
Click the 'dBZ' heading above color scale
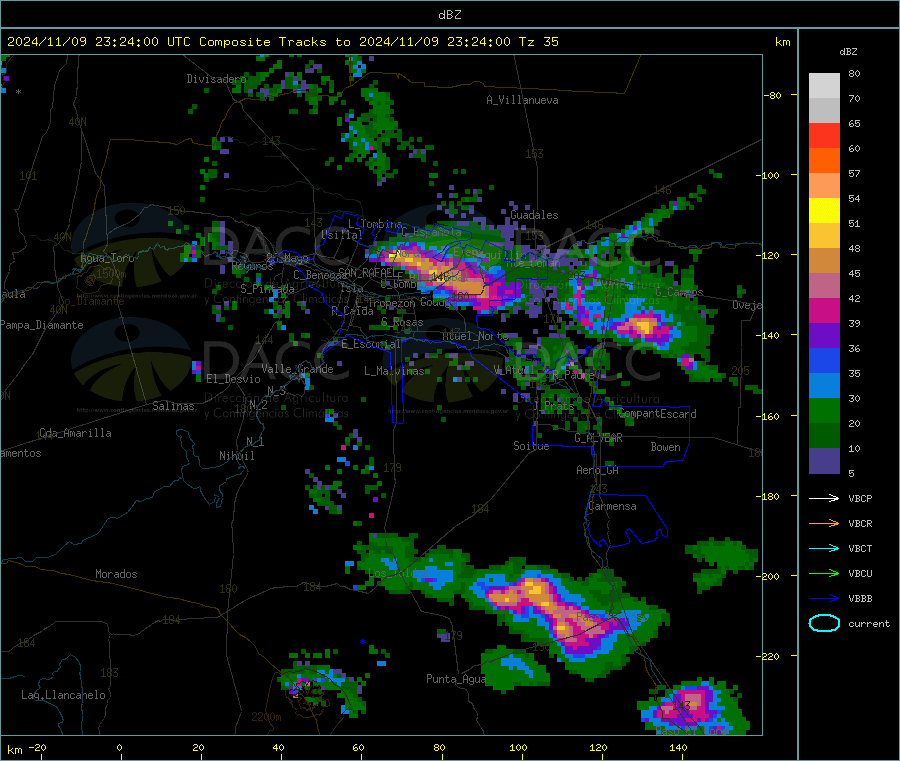tap(848, 52)
